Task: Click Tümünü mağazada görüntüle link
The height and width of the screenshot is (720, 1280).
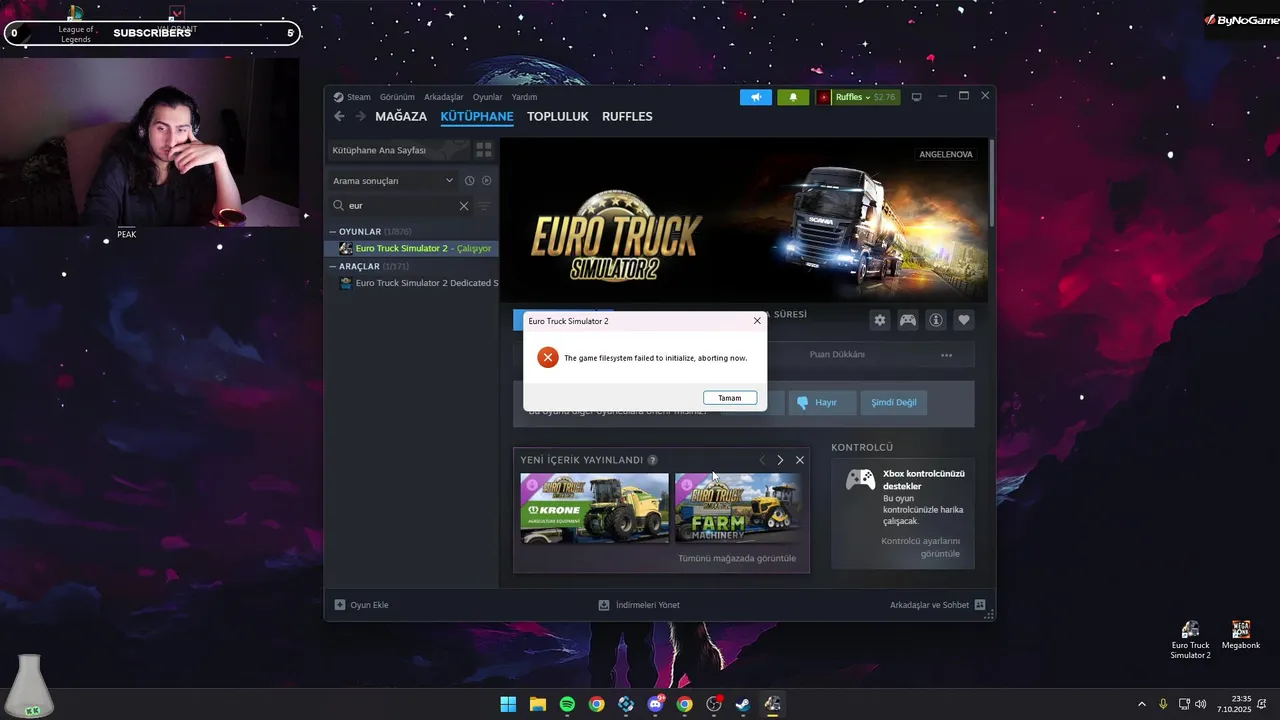Action: [737, 558]
